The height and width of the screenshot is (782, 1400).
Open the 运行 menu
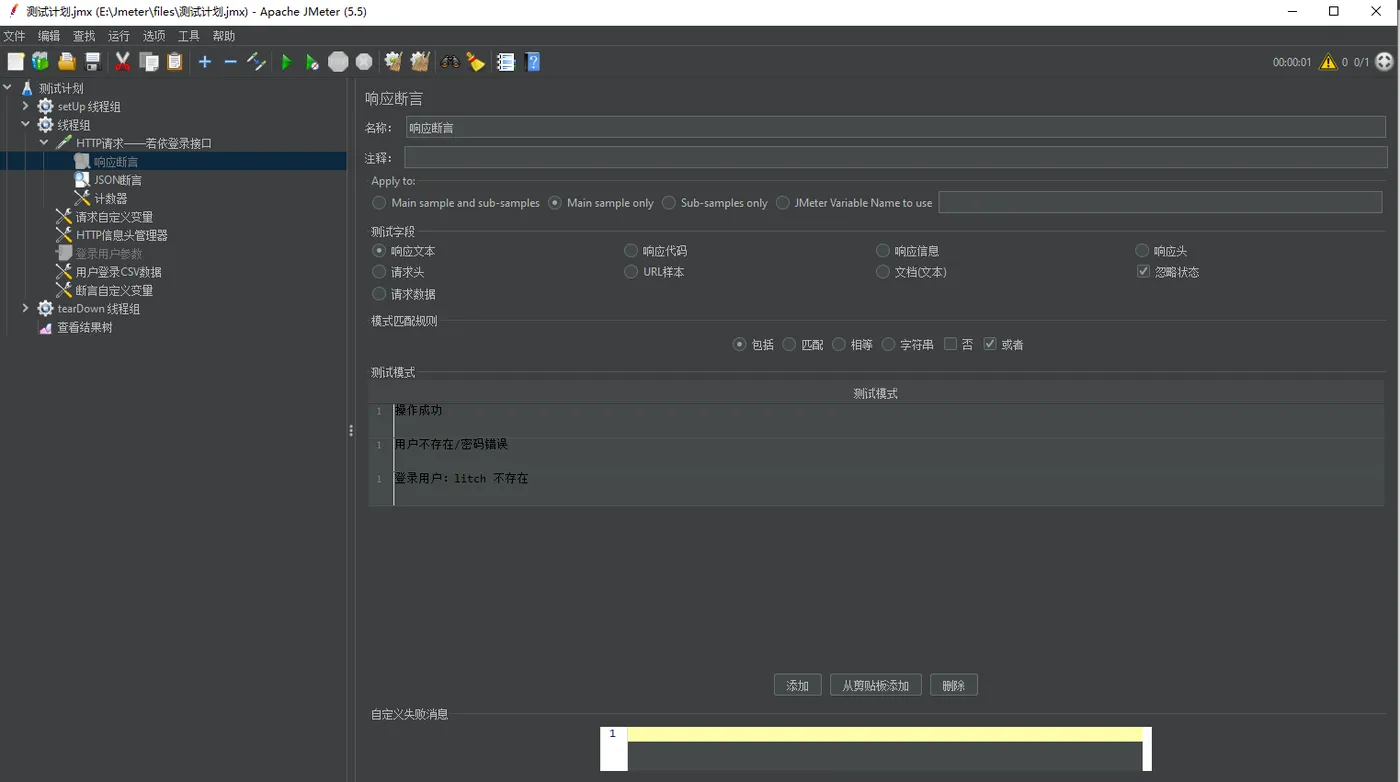(x=119, y=36)
